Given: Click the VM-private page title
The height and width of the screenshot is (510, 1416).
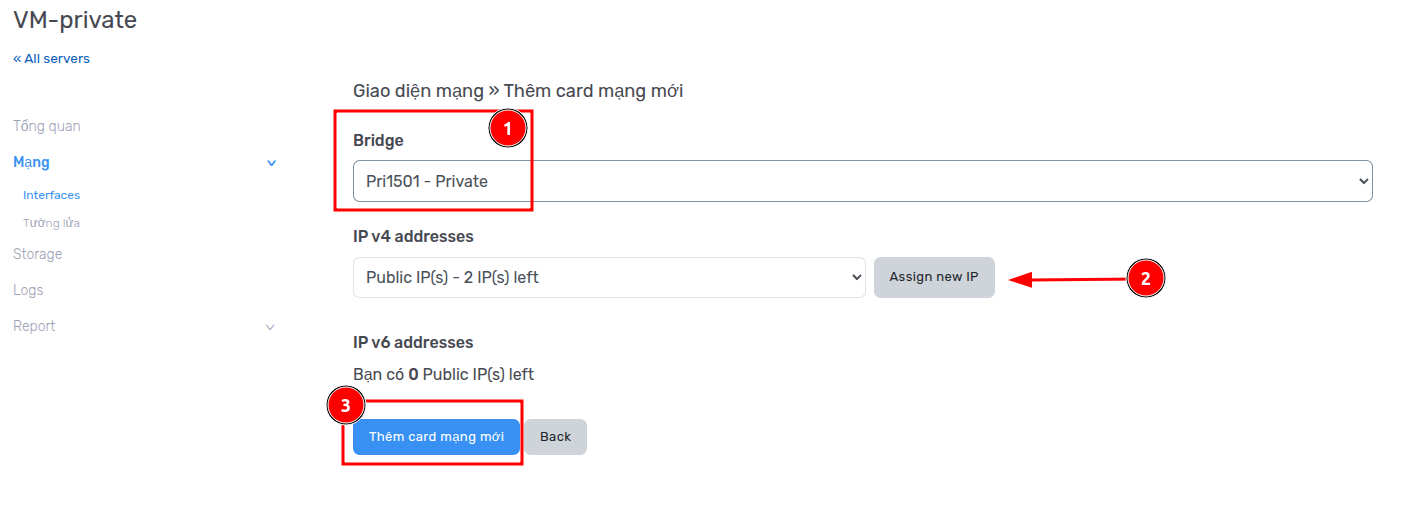Looking at the screenshot, I should [x=75, y=20].
